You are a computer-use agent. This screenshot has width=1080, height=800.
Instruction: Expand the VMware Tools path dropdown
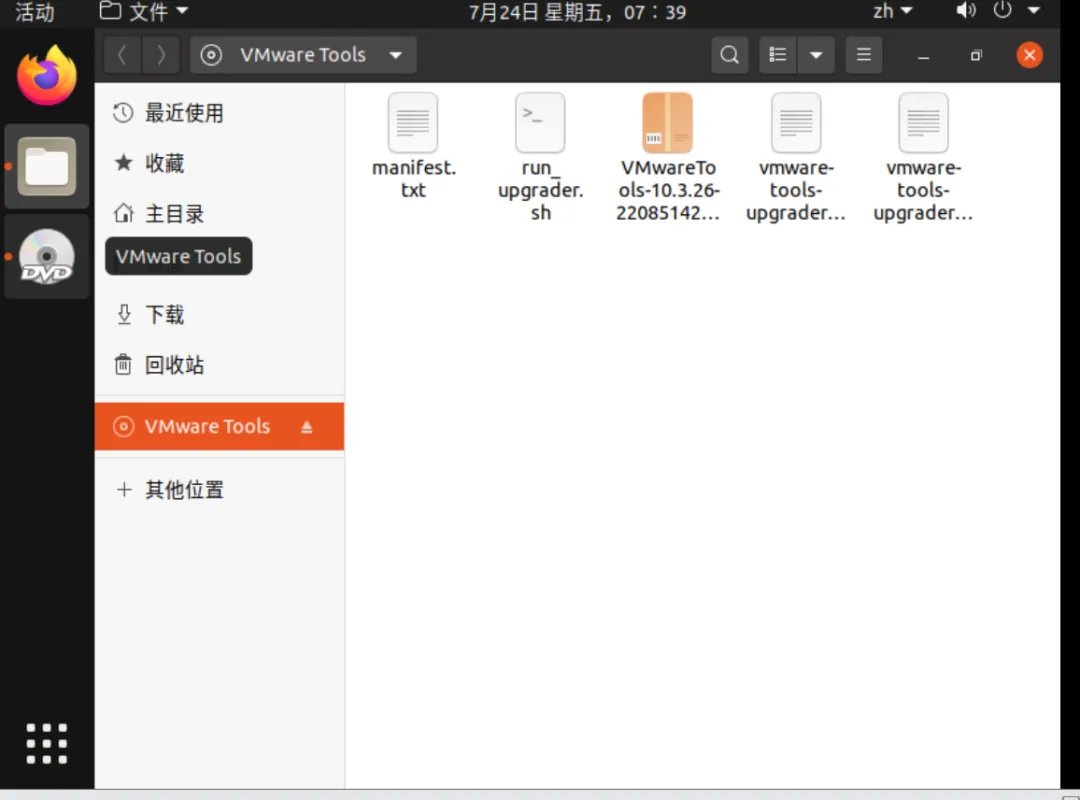395,55
